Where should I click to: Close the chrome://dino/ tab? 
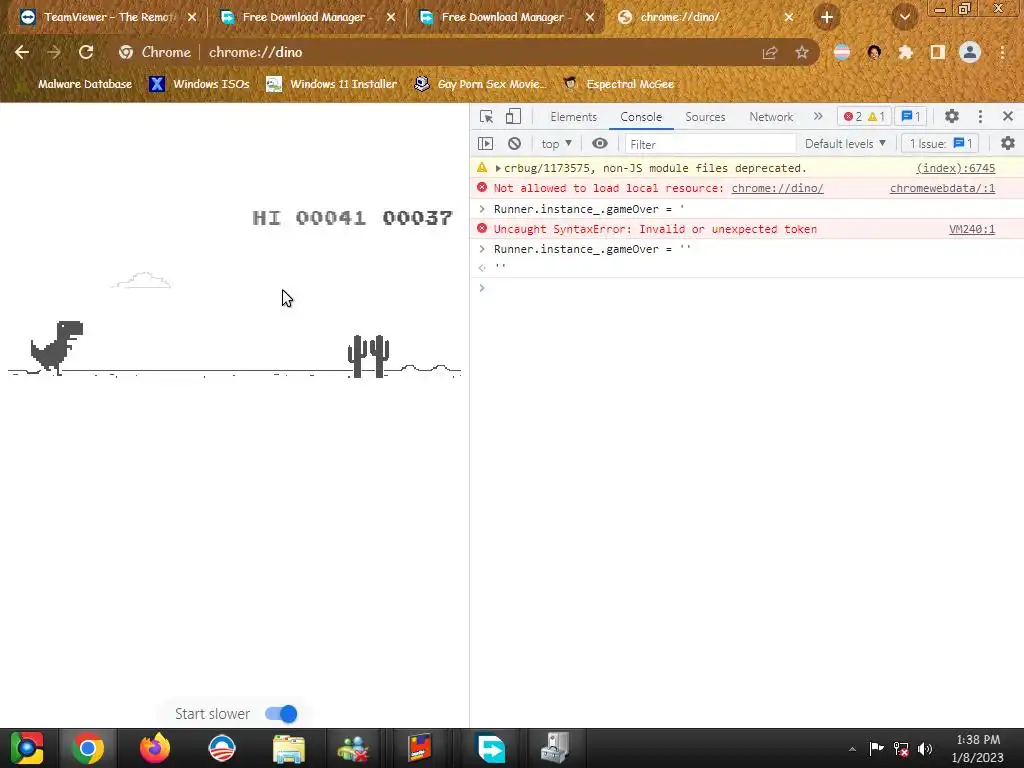[x=788, y=17]
